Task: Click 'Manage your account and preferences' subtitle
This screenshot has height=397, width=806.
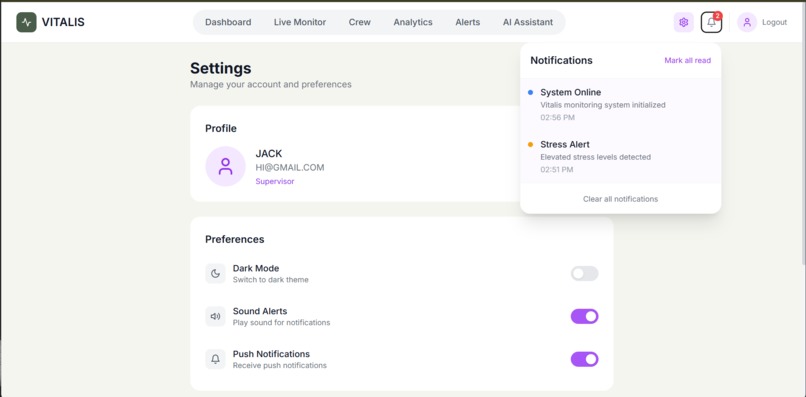Action: tap(271, 84)
